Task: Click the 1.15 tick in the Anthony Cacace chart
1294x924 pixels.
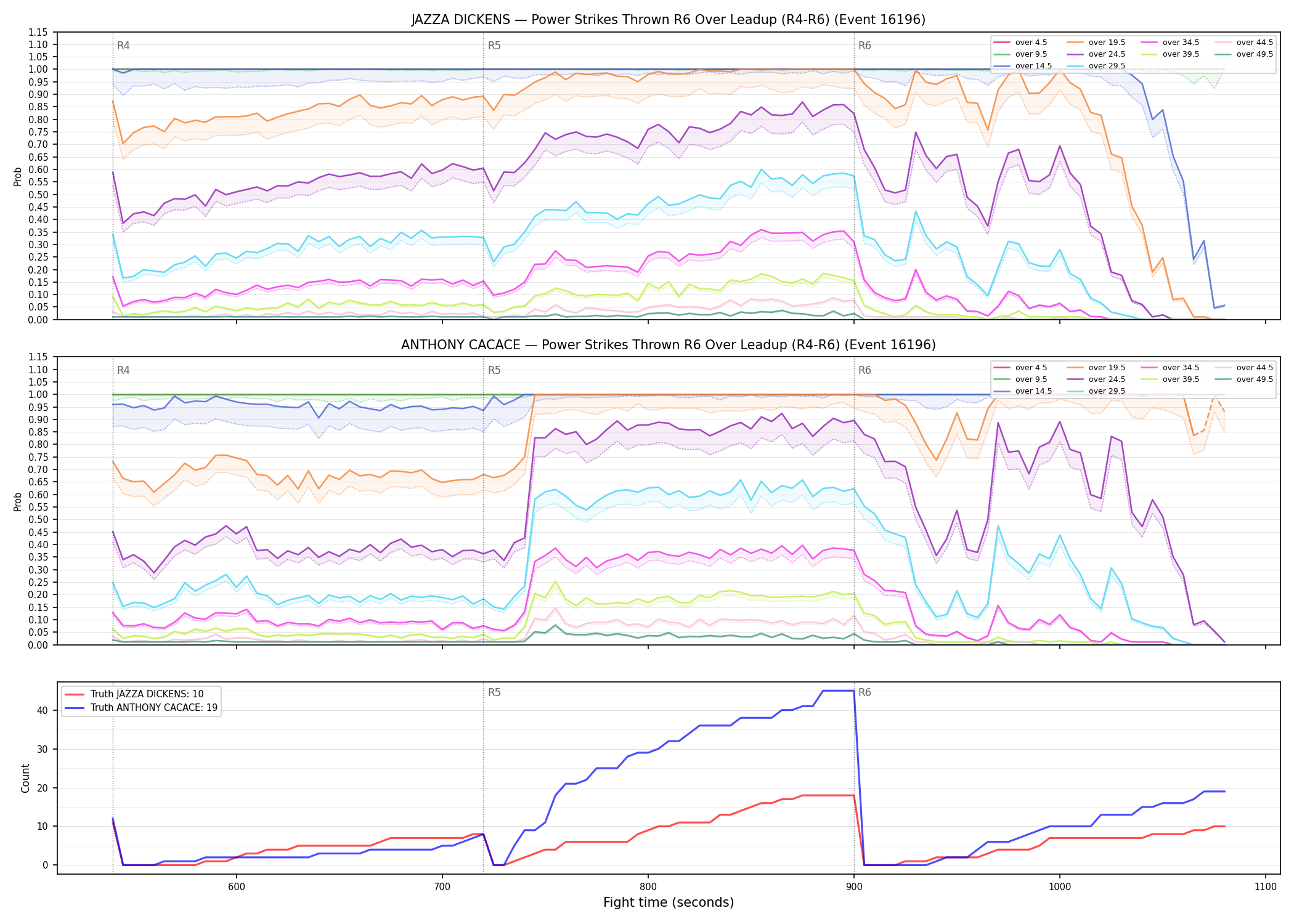Action: point(38,357)
